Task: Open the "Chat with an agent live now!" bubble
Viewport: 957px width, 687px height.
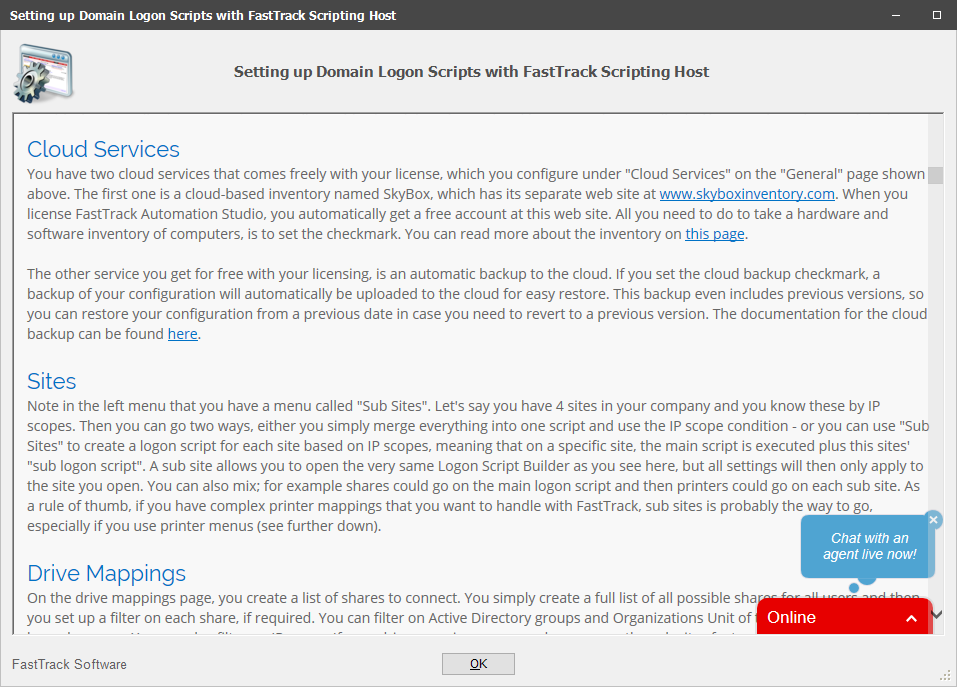Action: pyautogui.click(x=869, y=546)
